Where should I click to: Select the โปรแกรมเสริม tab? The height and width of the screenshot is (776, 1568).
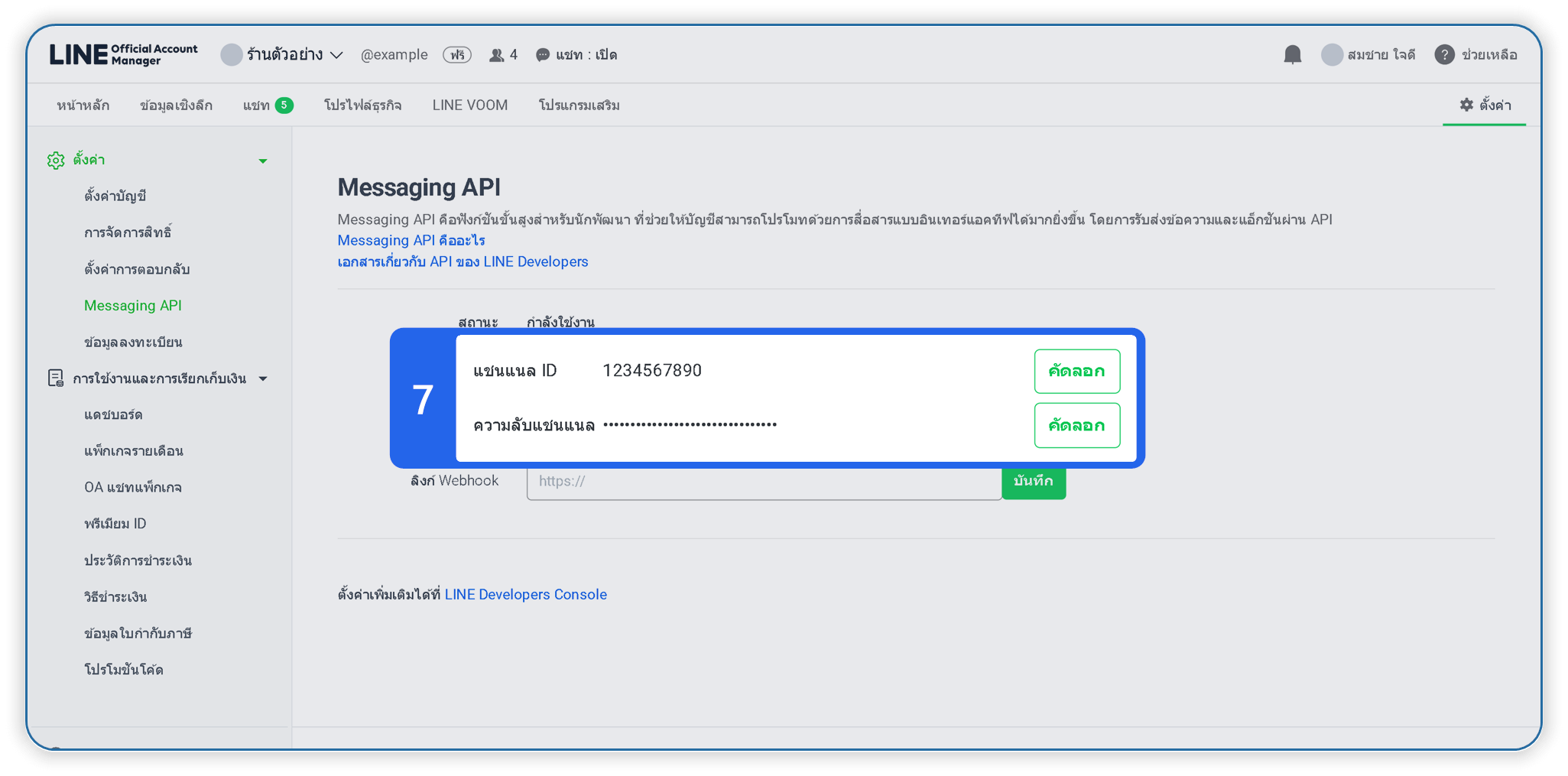tap(579, 106)
